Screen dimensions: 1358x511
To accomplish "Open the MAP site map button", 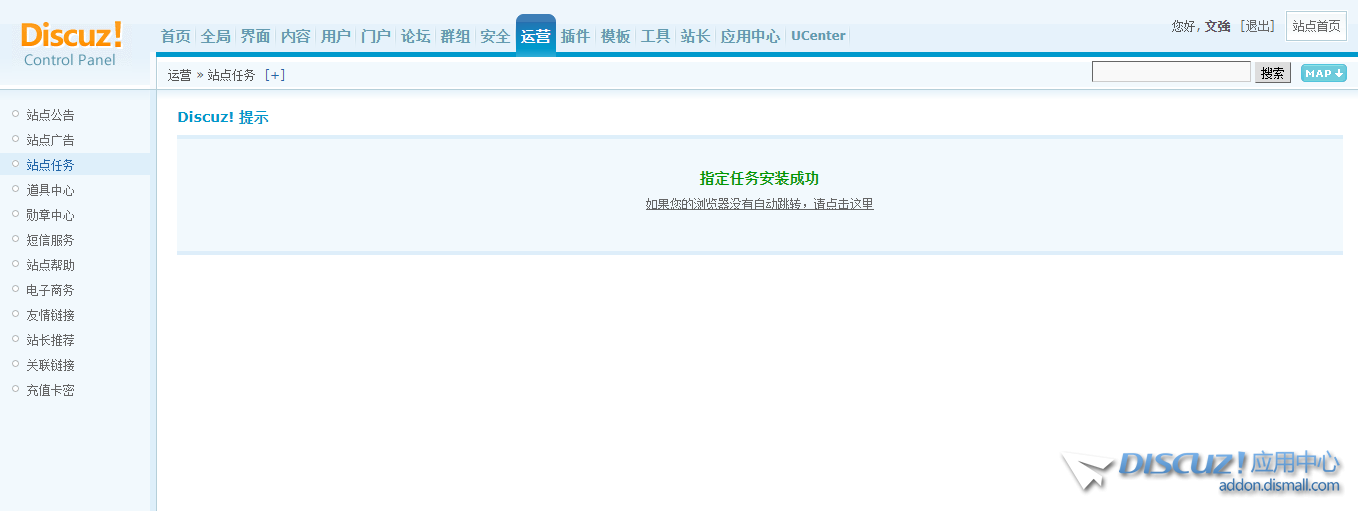I will click(x=1323, y=73).
